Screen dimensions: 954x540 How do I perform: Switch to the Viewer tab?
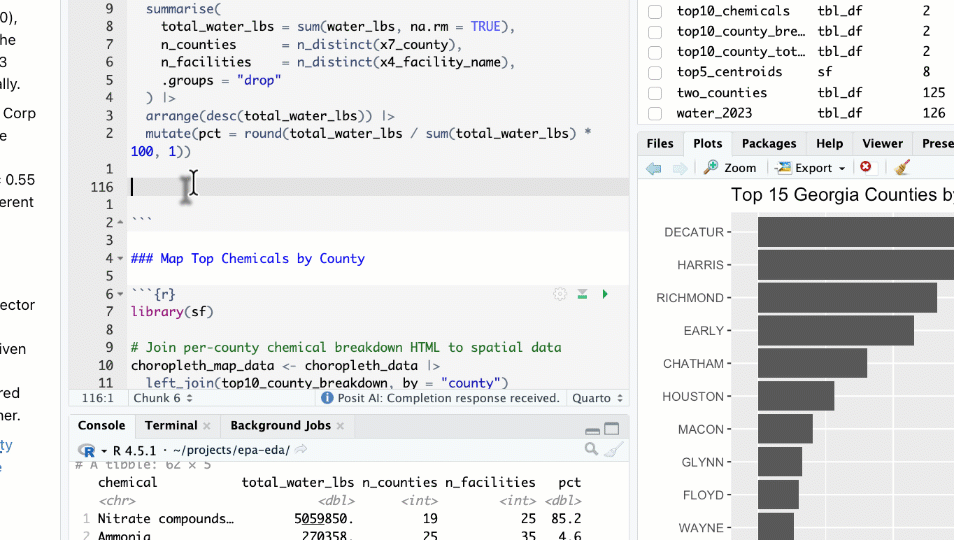(x=882, y=144)
